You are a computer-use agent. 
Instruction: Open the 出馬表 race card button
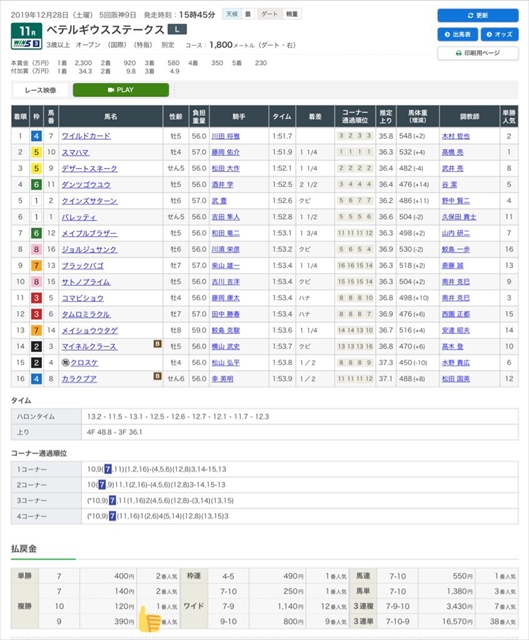[458, 34]
